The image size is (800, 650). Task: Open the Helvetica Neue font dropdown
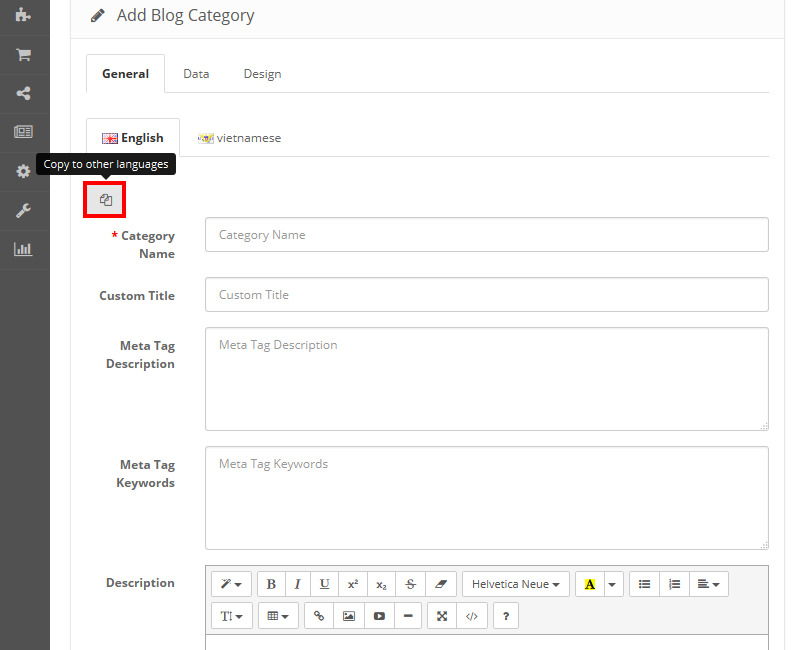[515, 584]
